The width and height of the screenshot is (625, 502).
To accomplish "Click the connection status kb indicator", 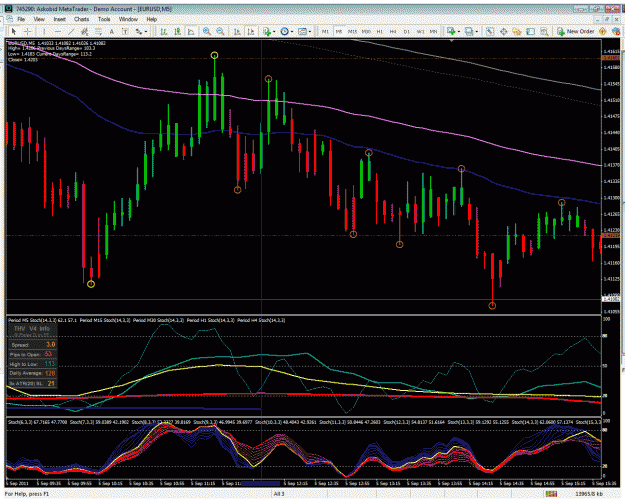I will click(588, 494).
